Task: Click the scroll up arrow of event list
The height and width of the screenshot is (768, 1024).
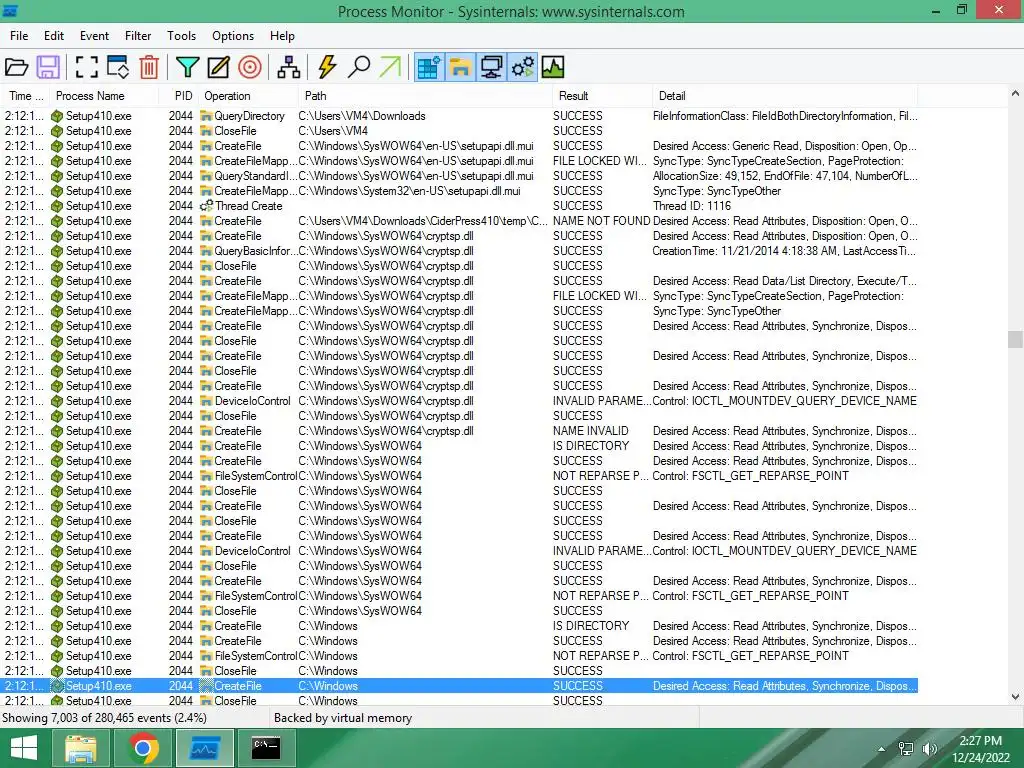Action: click(x=1015, y=94)
